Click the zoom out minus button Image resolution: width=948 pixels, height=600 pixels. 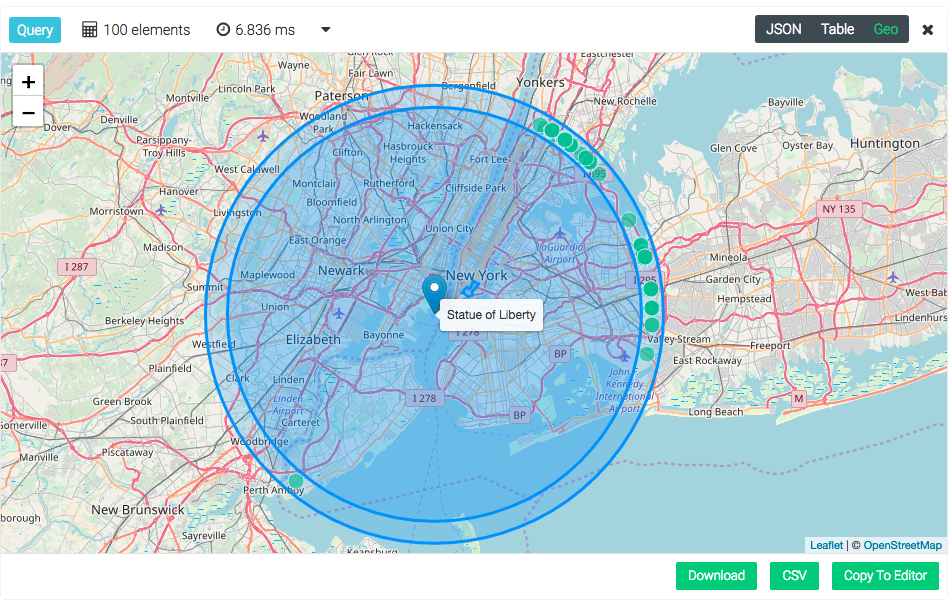(x=28, y=113)
